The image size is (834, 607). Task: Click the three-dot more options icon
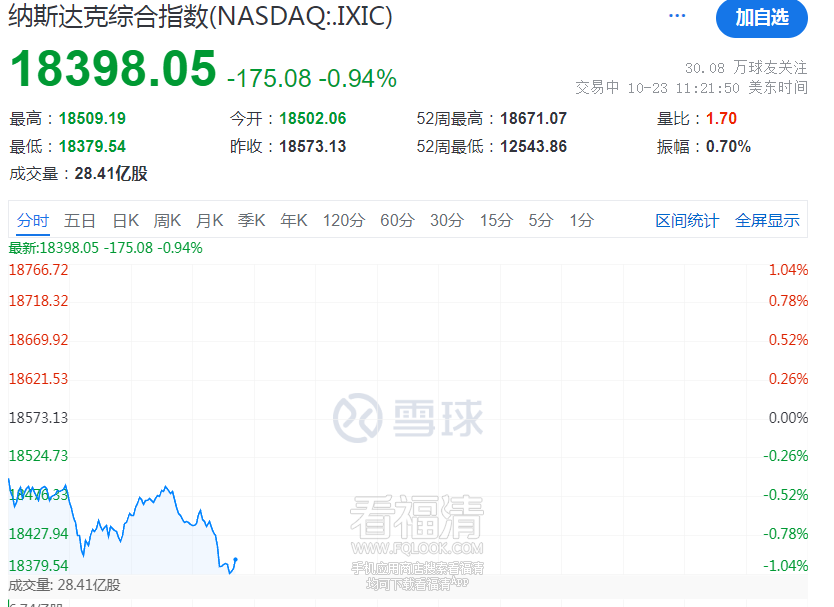coord(678,17)
